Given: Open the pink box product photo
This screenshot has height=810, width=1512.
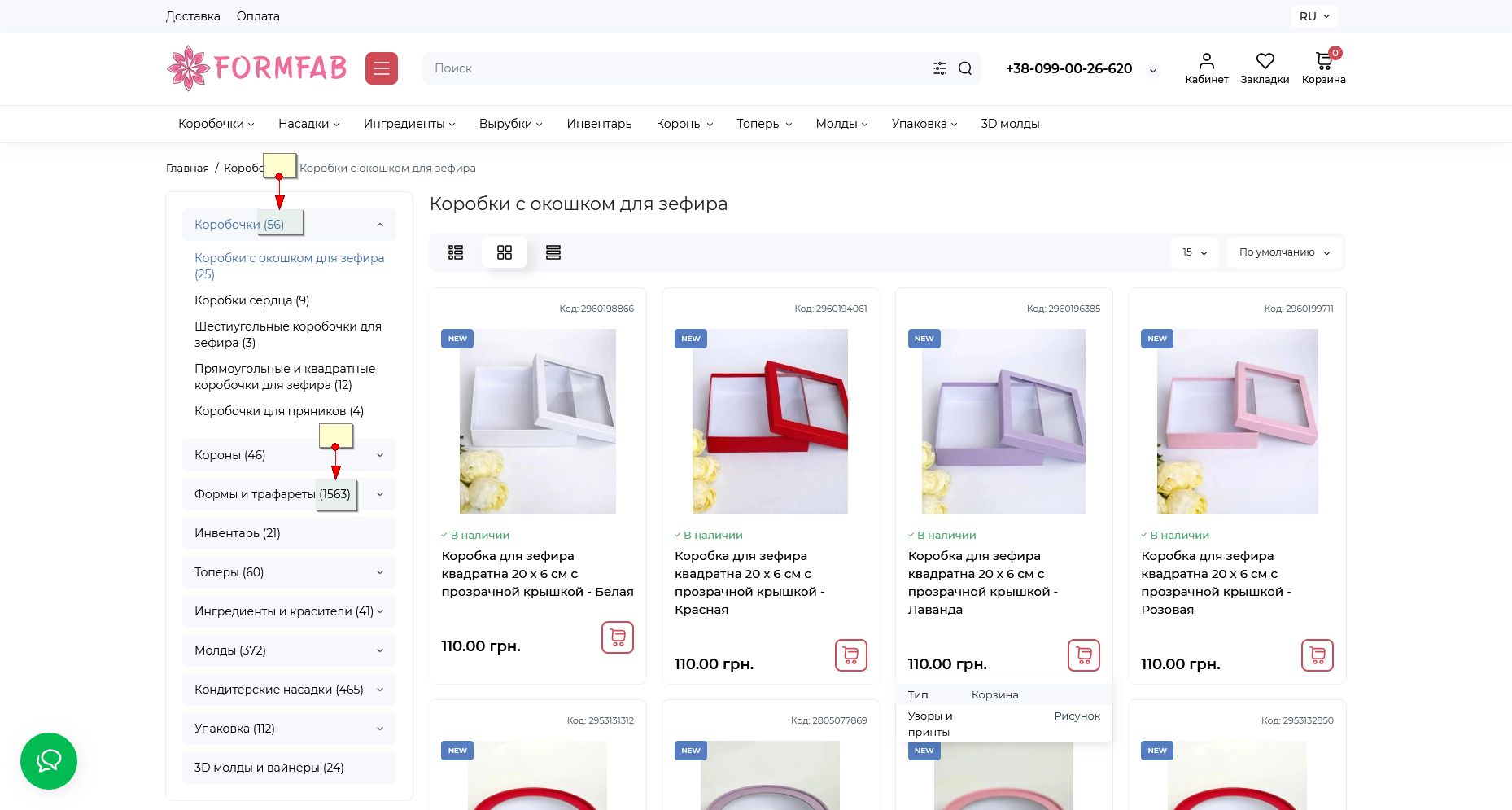Looking at the screenshot, I should tap(1238, 422).
